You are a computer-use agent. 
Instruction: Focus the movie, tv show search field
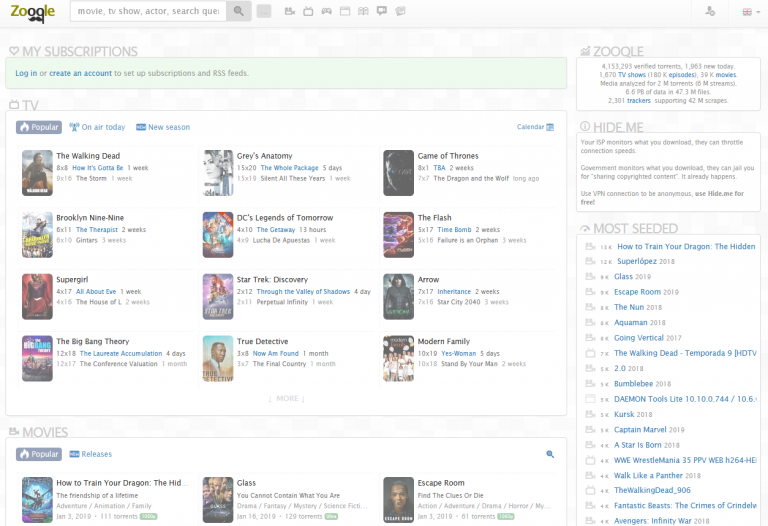pos(148,11)
